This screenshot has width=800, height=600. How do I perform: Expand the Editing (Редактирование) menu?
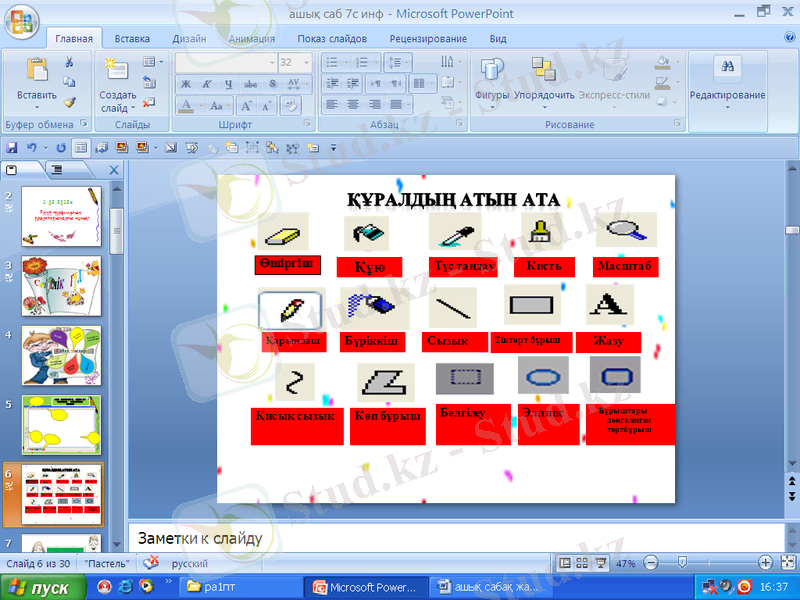coord(727,96)
